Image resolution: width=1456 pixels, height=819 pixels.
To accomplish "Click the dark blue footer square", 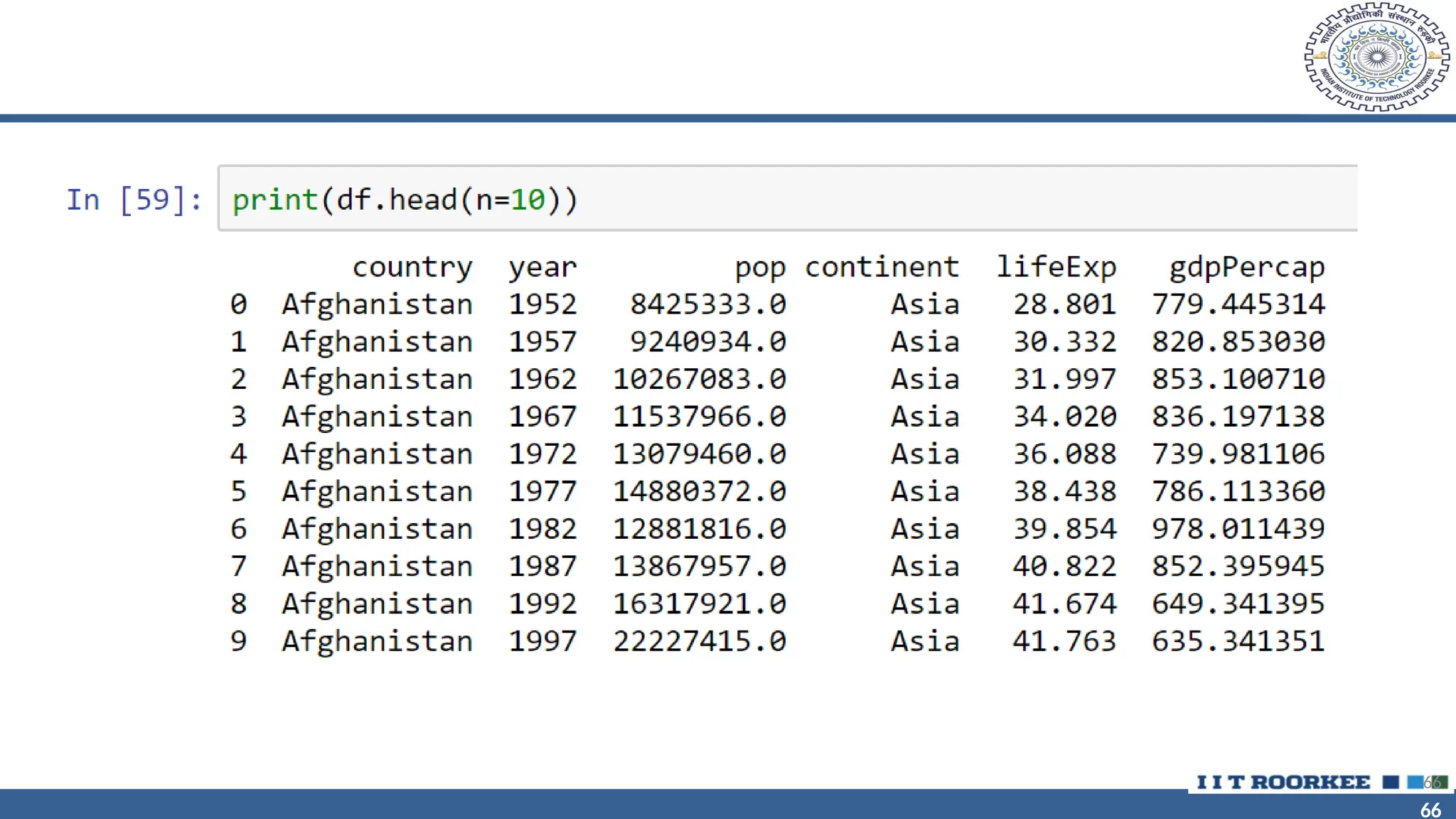I will (1391, 782).
